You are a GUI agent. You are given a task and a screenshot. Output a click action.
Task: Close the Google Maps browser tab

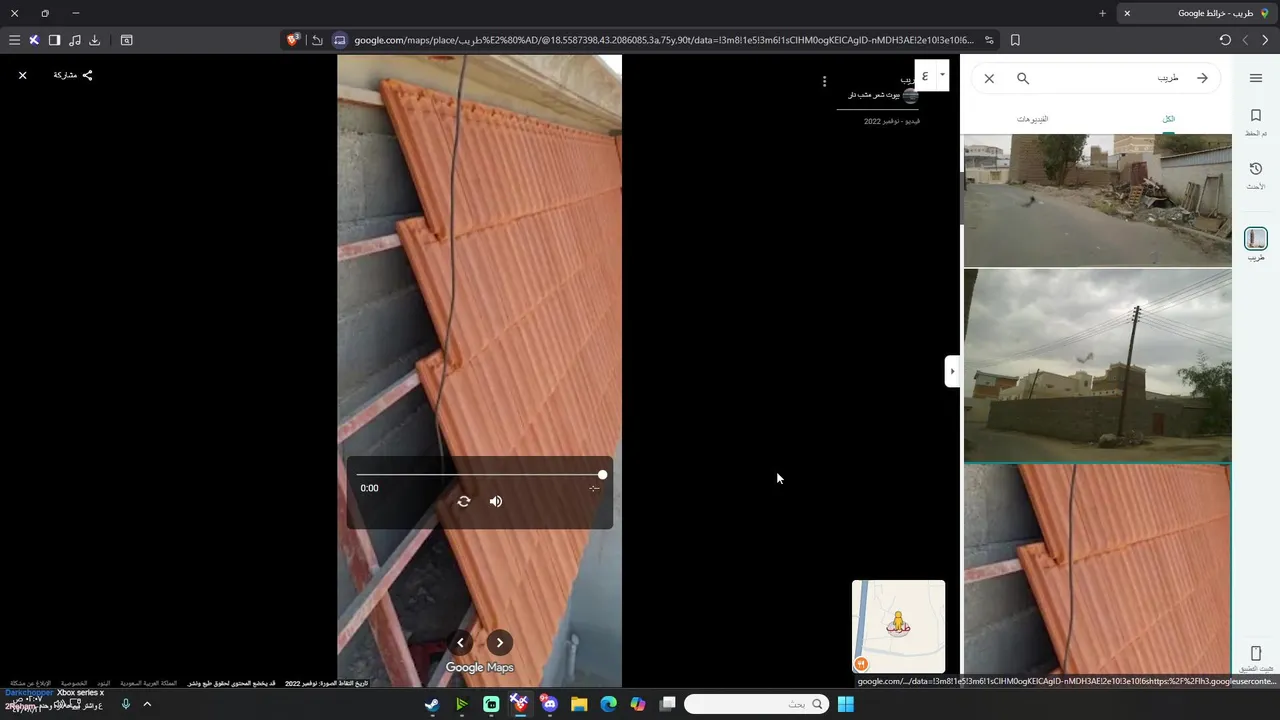(1127, 13)
